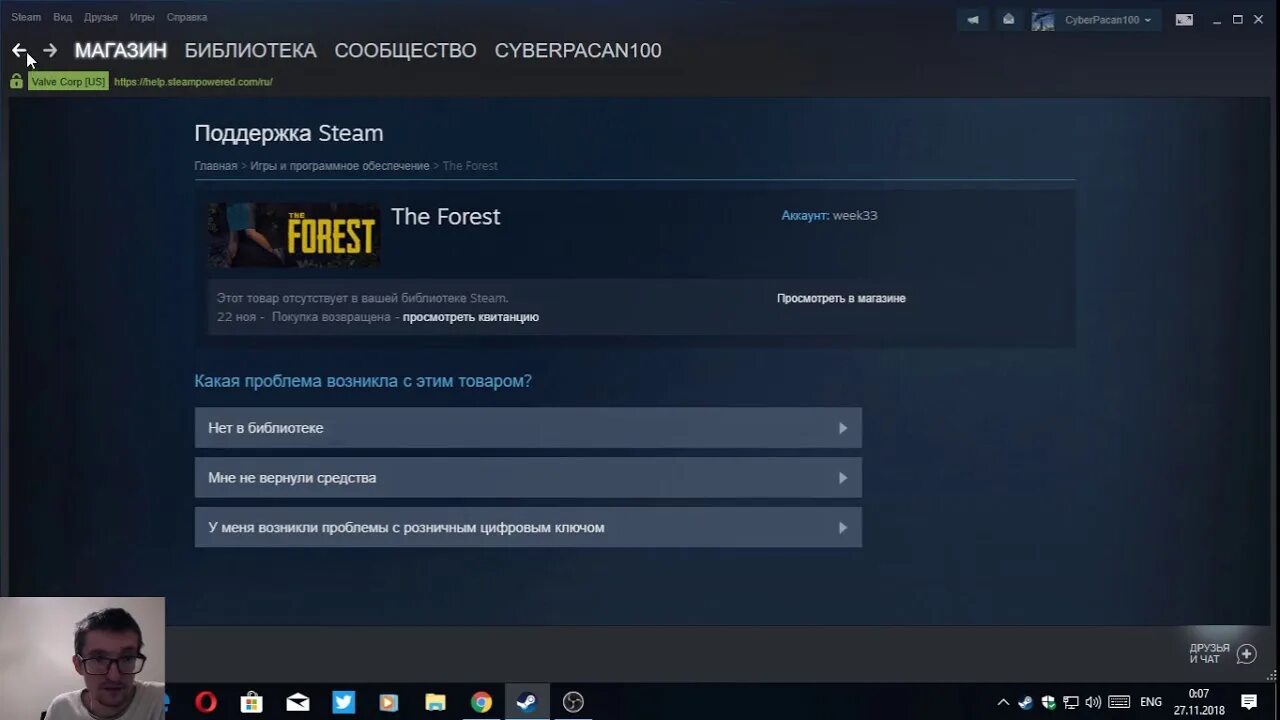Click the Steam system tray icon
1280x720 pixels.
click(1025, 702)
